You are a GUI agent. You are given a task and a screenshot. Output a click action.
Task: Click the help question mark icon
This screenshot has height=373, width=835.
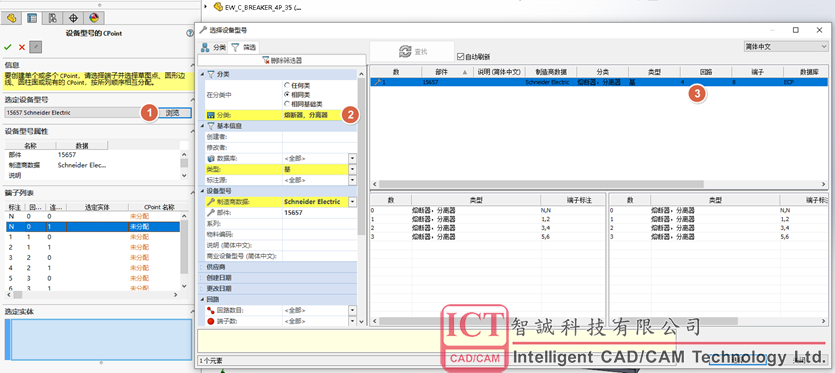pos(190,33)
